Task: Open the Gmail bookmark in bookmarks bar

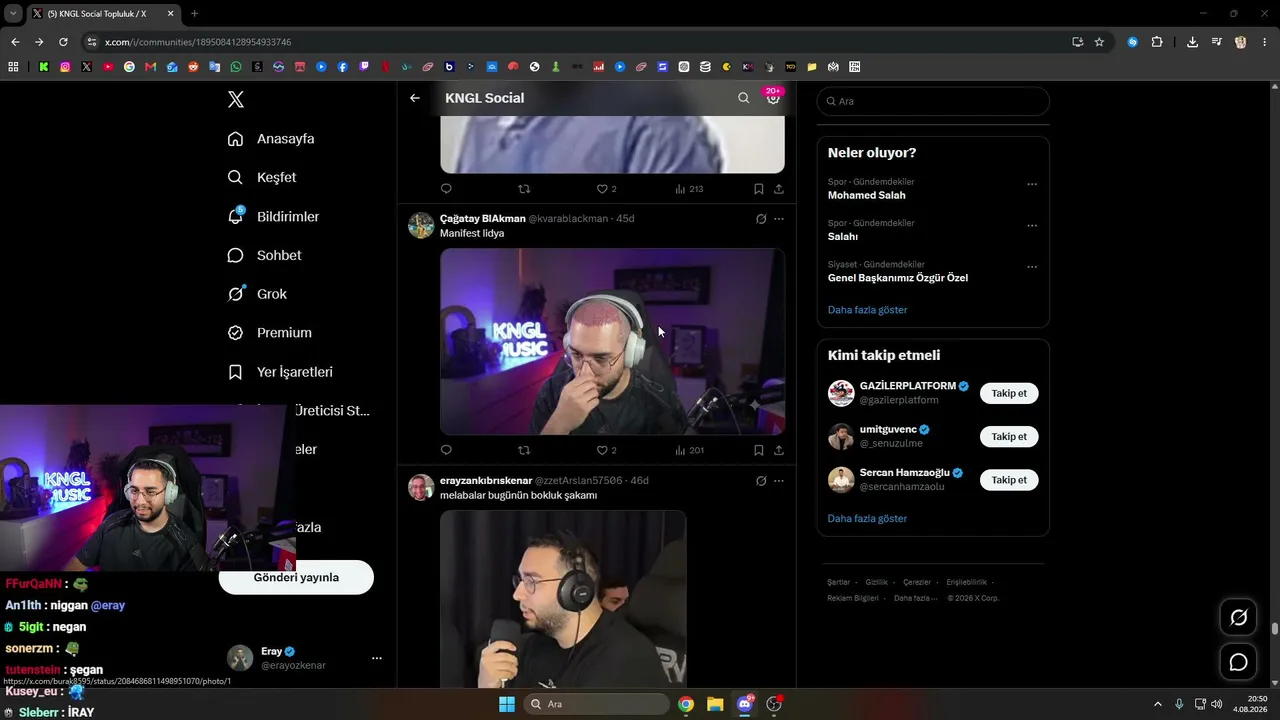Action: coord(151,67)
